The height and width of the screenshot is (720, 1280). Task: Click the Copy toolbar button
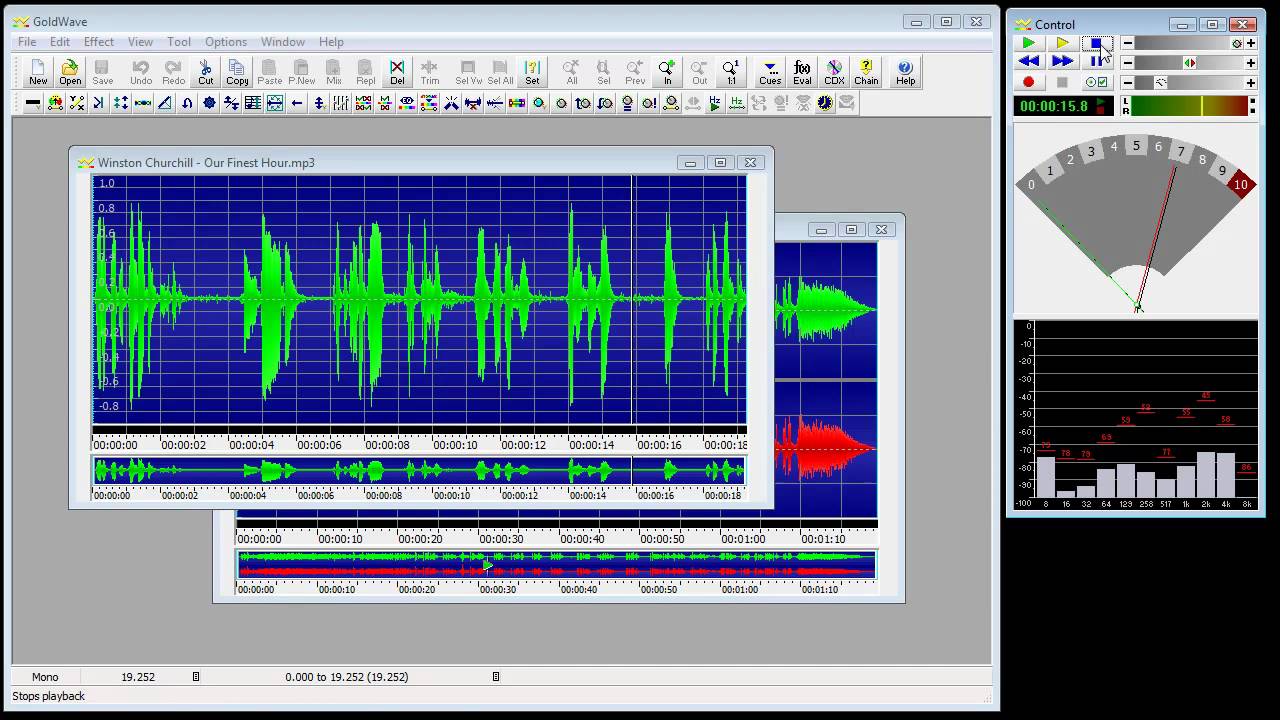point(237,72)
